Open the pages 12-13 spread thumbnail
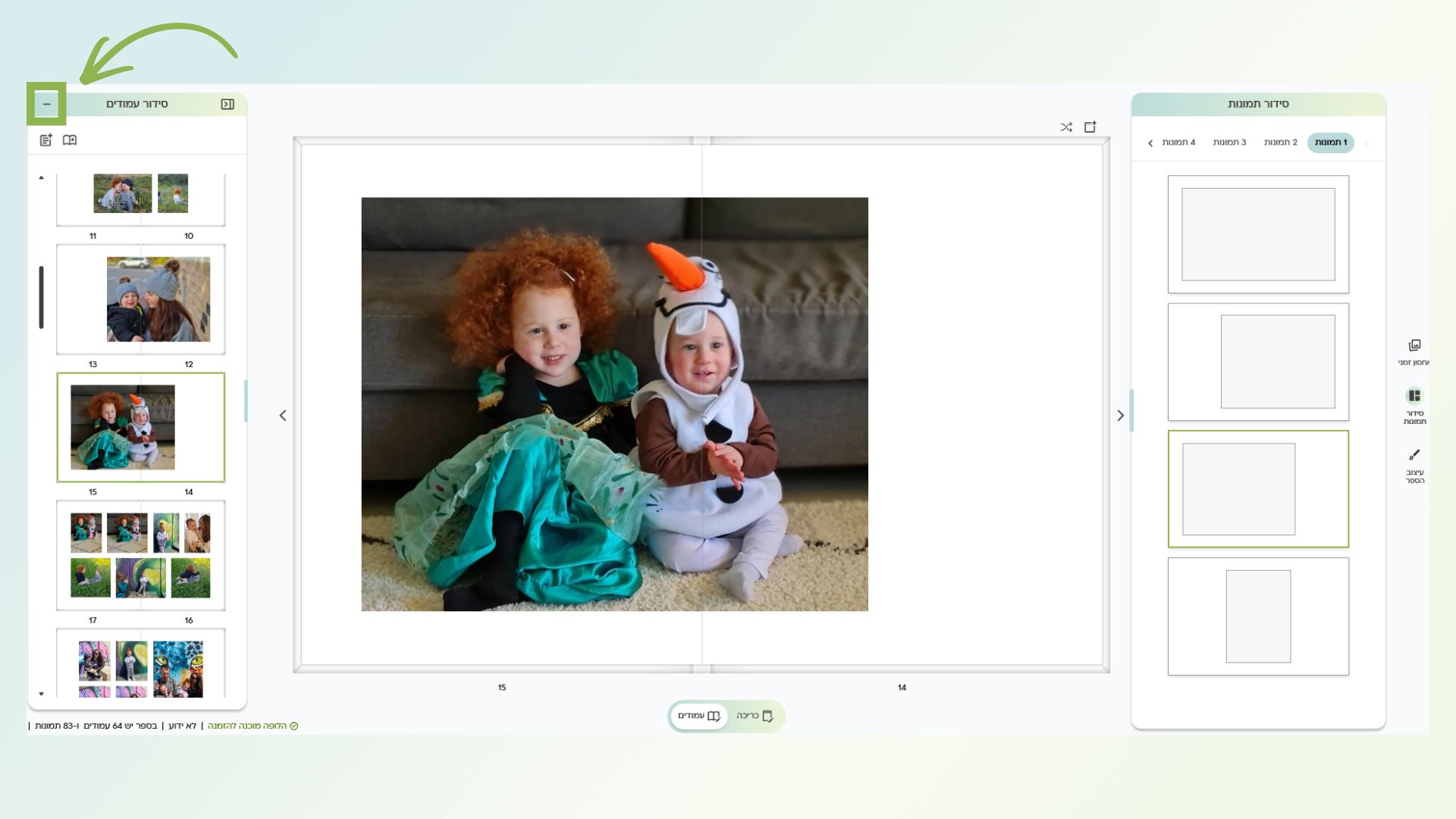The image size is (1456, 819). pyautogui.click(x=141, y=299)
